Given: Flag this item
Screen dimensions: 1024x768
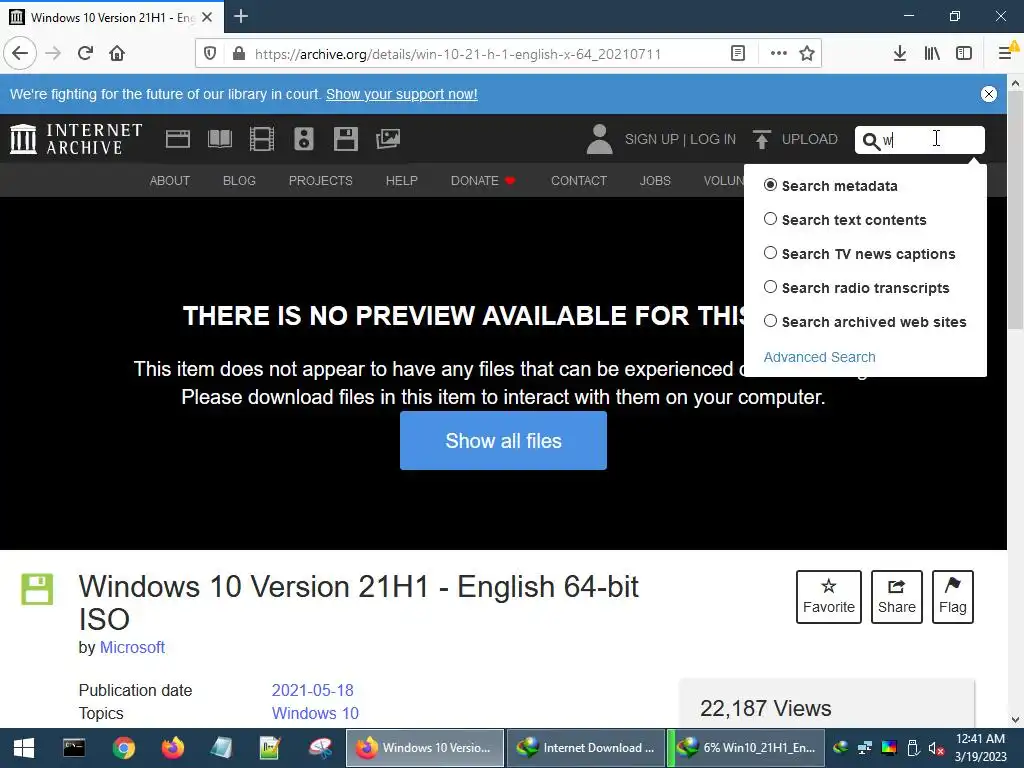Looking at the screenshot, I should point(953,597).
